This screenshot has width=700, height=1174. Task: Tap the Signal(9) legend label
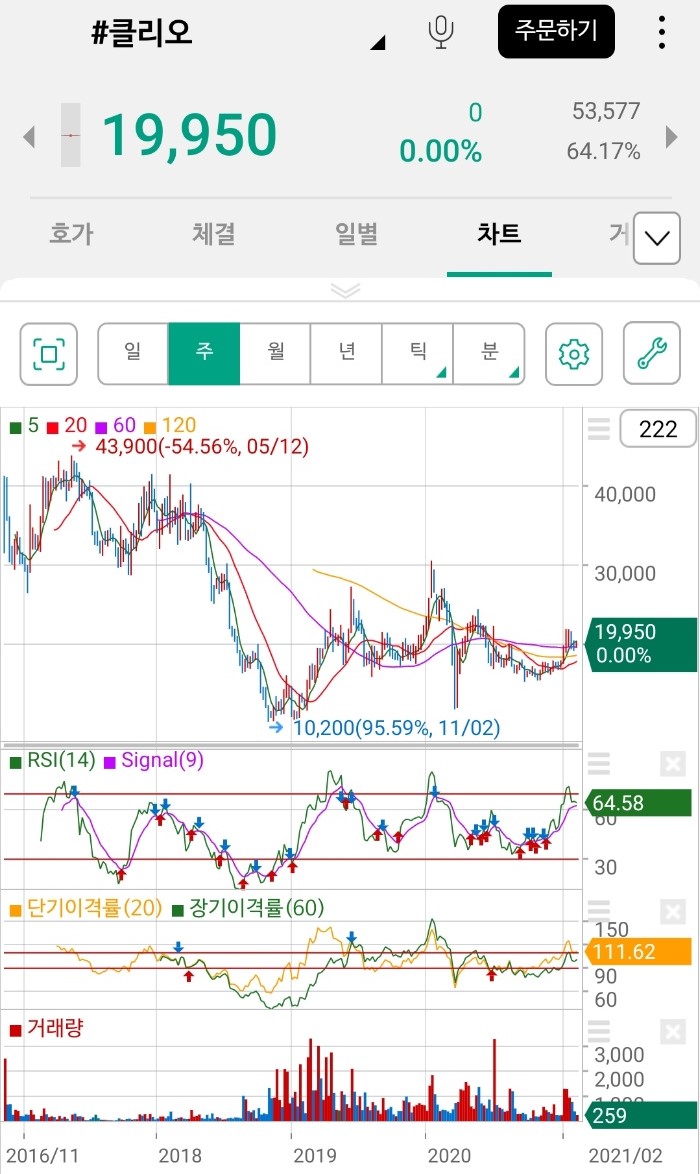pyautogui.click(x=153, y=761)
